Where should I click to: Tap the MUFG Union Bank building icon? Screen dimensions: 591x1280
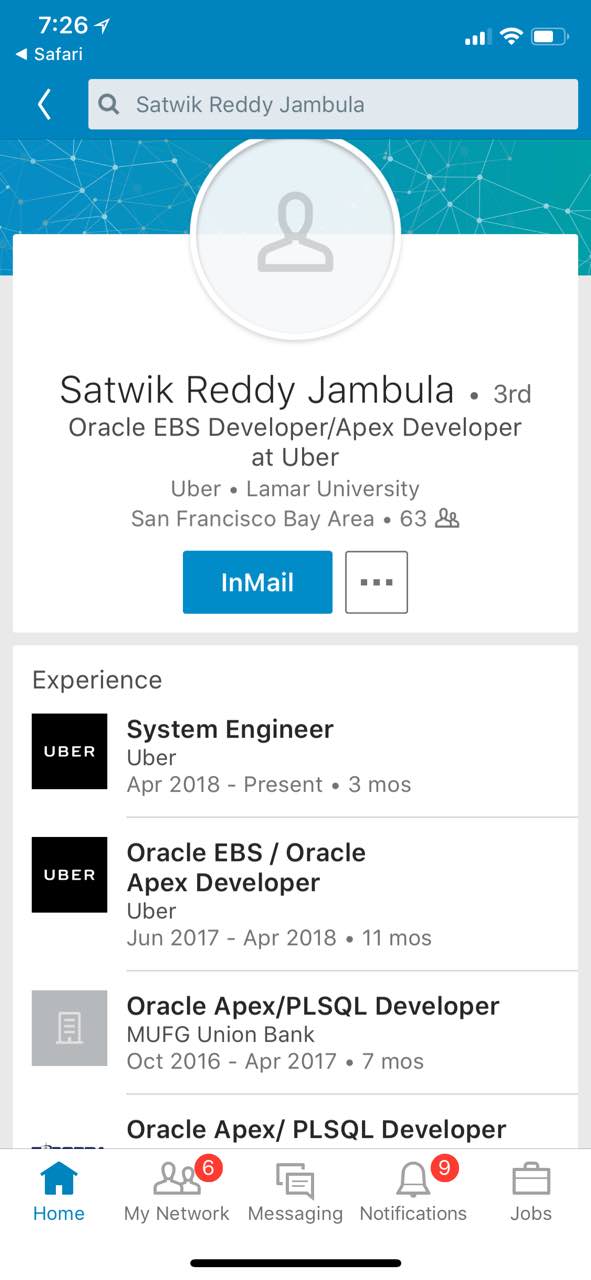coord(69,1028)
